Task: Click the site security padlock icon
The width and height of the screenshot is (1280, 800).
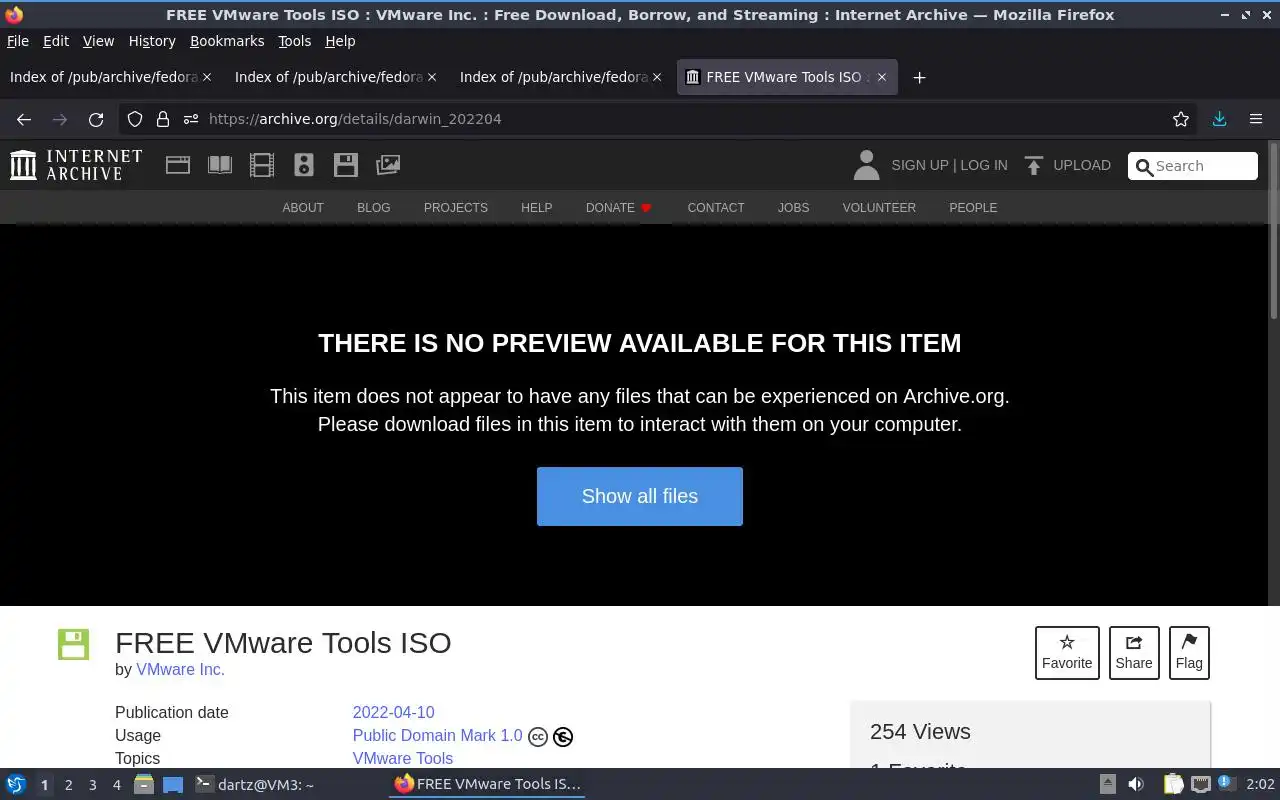Action: [x=163, y=119]
